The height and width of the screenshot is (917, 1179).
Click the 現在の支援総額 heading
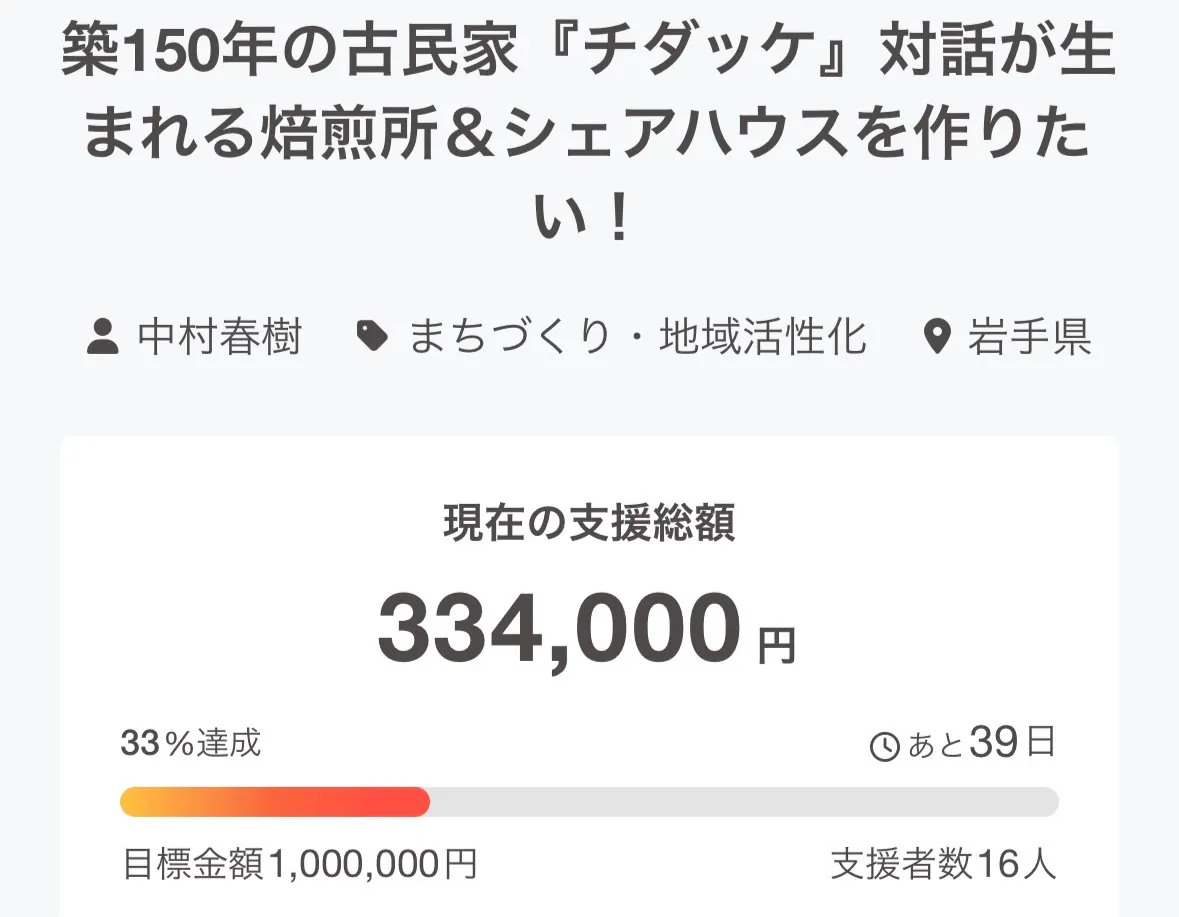click(589, 524)
